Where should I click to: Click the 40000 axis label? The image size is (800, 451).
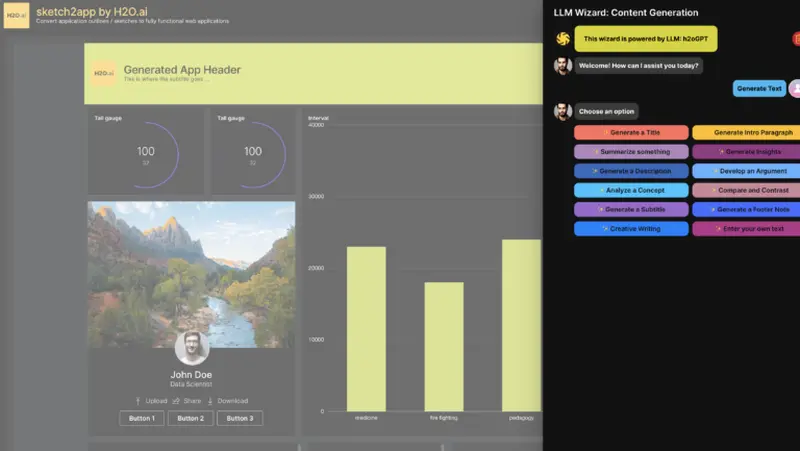pyautogui.click(x=316, y=125)
